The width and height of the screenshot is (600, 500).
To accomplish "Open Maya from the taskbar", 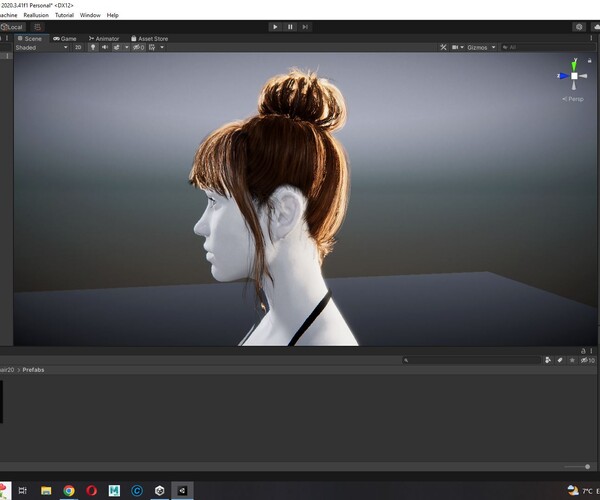I will click(114, 490).
